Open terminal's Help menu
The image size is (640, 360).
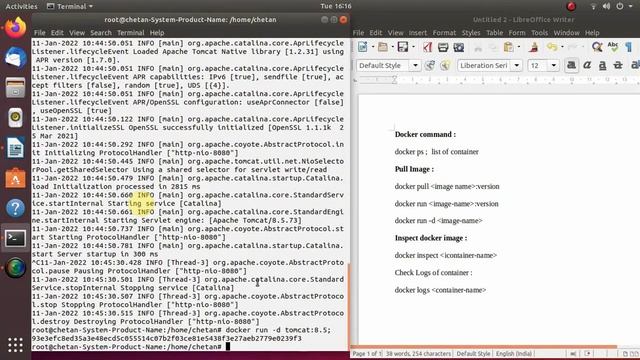pyautogui.click(x=157, y=33)
